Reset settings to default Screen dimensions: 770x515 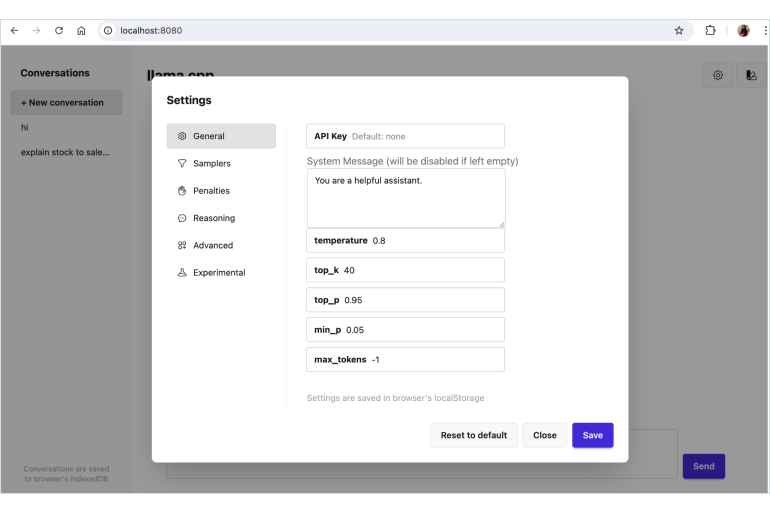(474, 435)
